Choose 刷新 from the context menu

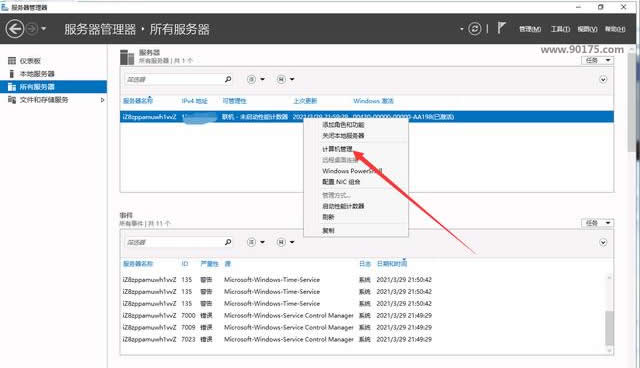click(x=328, y=217)
